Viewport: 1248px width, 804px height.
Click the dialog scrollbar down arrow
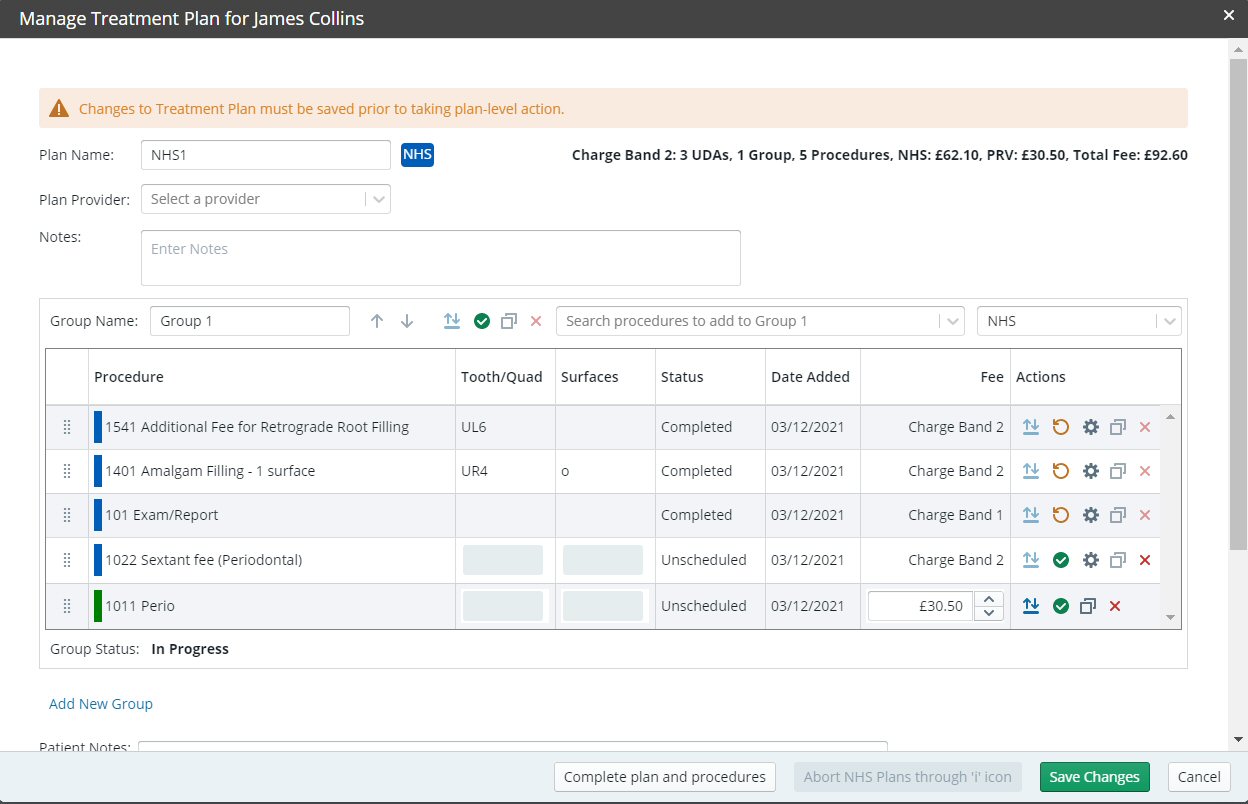[x=1239, y=739]
